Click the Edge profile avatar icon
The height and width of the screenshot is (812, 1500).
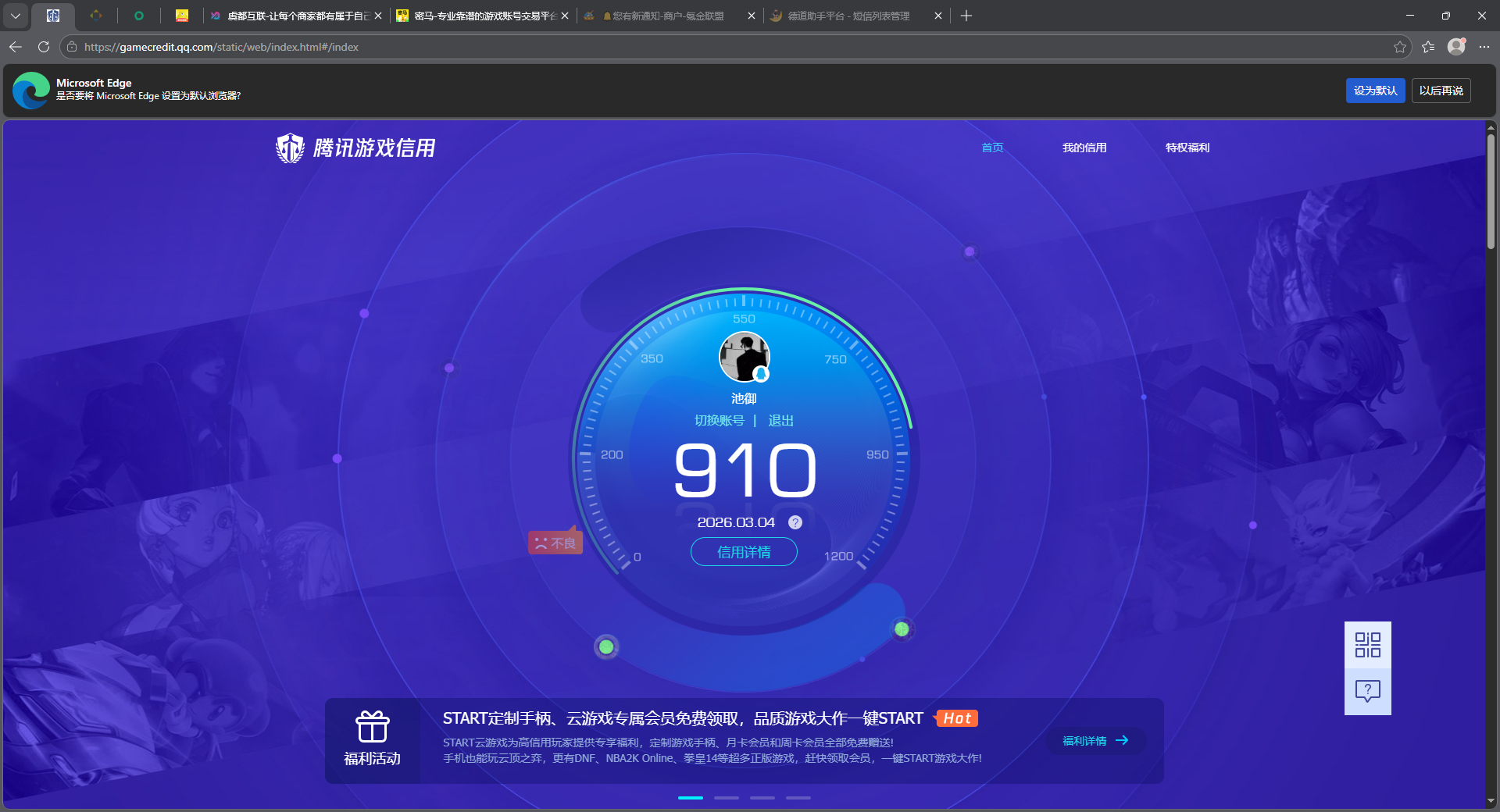1456,47
